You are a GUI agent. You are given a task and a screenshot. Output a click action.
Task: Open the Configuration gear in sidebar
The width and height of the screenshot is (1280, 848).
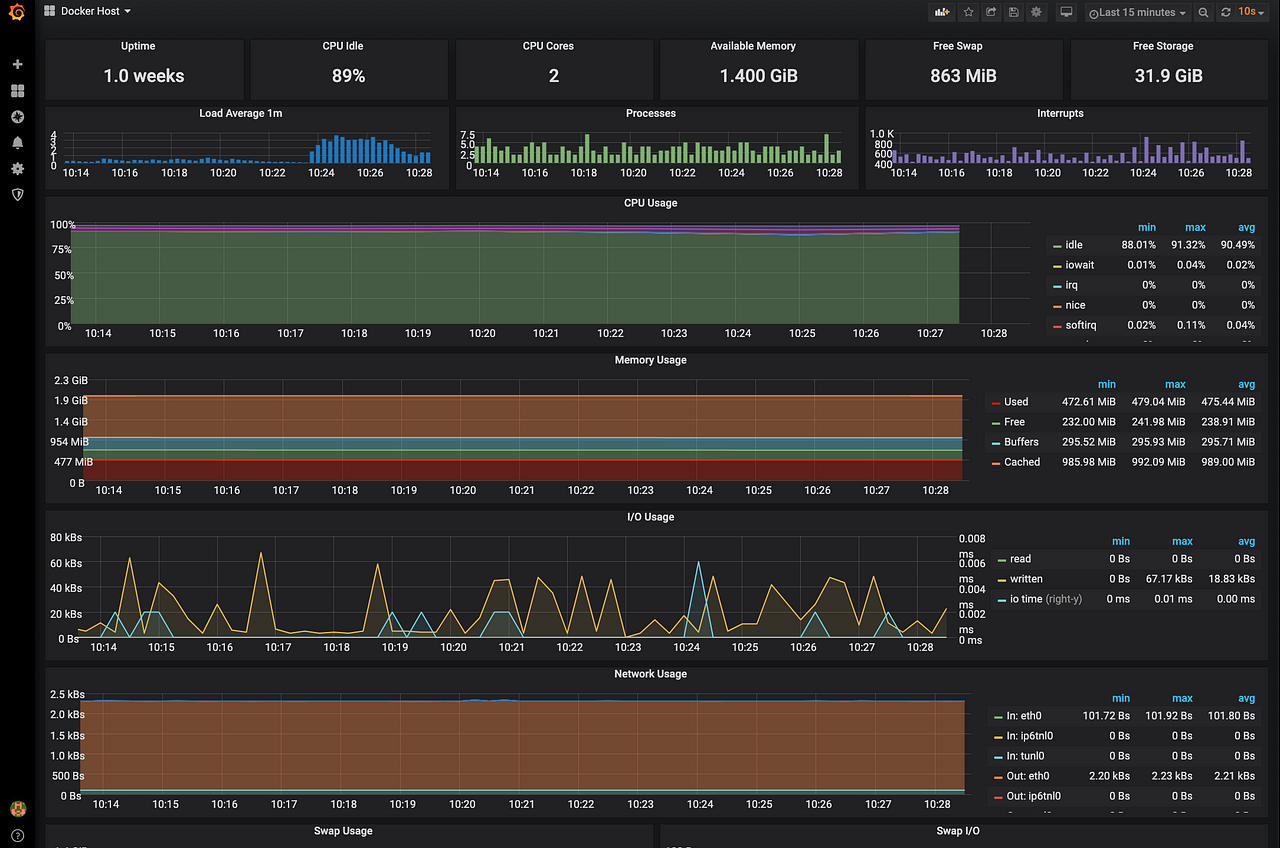pos(17,169)
